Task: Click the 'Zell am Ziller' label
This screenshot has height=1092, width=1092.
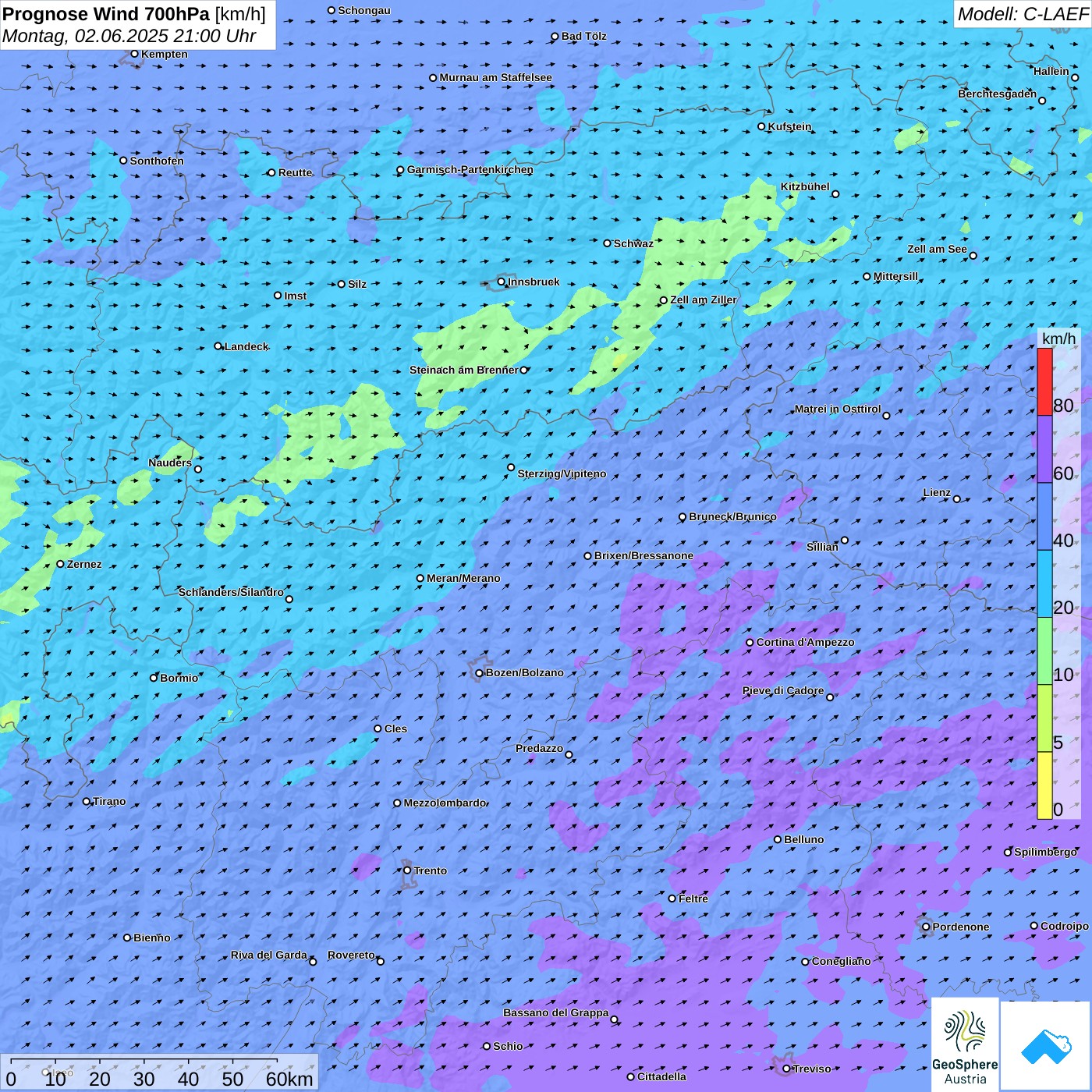Action: point(704,300)
